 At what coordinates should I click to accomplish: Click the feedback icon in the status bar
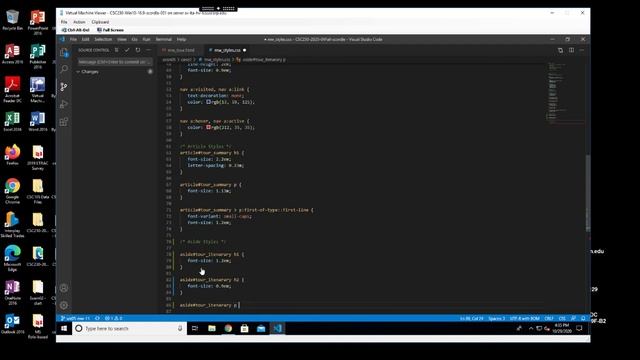[x=573, y=318]
